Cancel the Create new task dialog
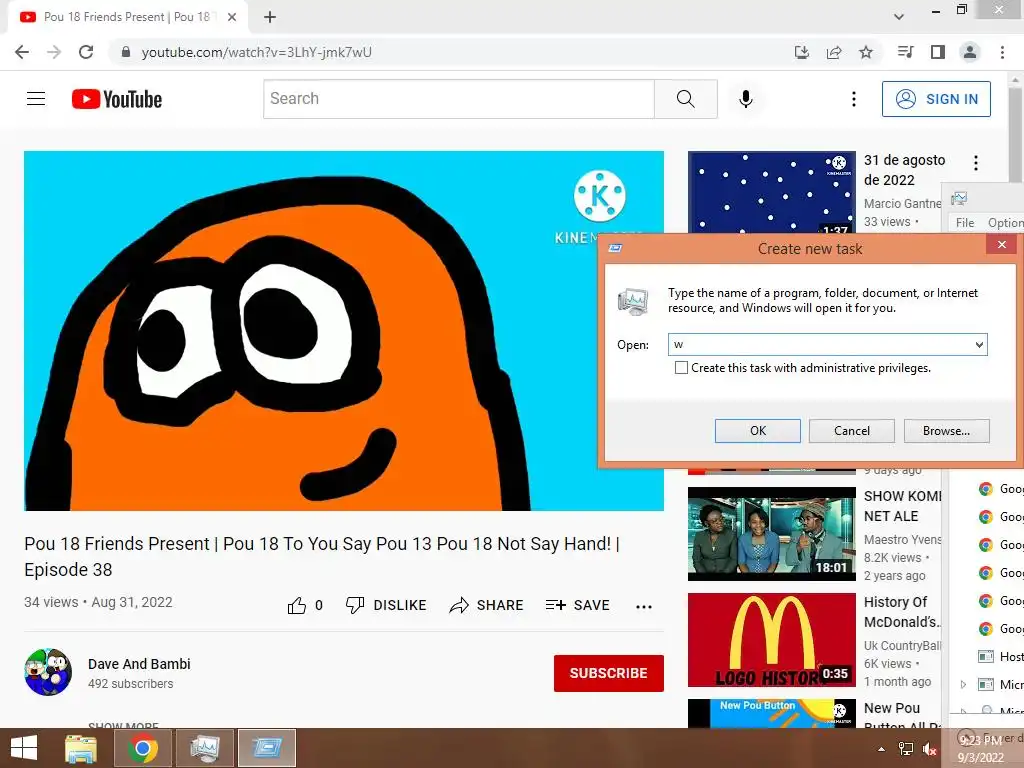 click(x=852, y=431)
